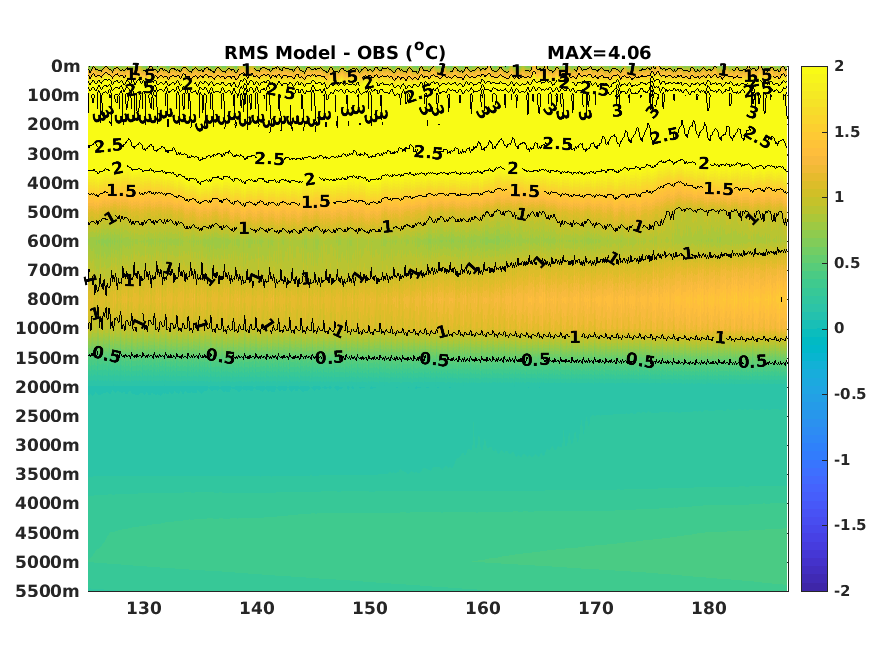Image resolution: width=875 pixels, height=656 pixels.
Task: Click the 600m depth axis label
Action: [x=54, y=241]
